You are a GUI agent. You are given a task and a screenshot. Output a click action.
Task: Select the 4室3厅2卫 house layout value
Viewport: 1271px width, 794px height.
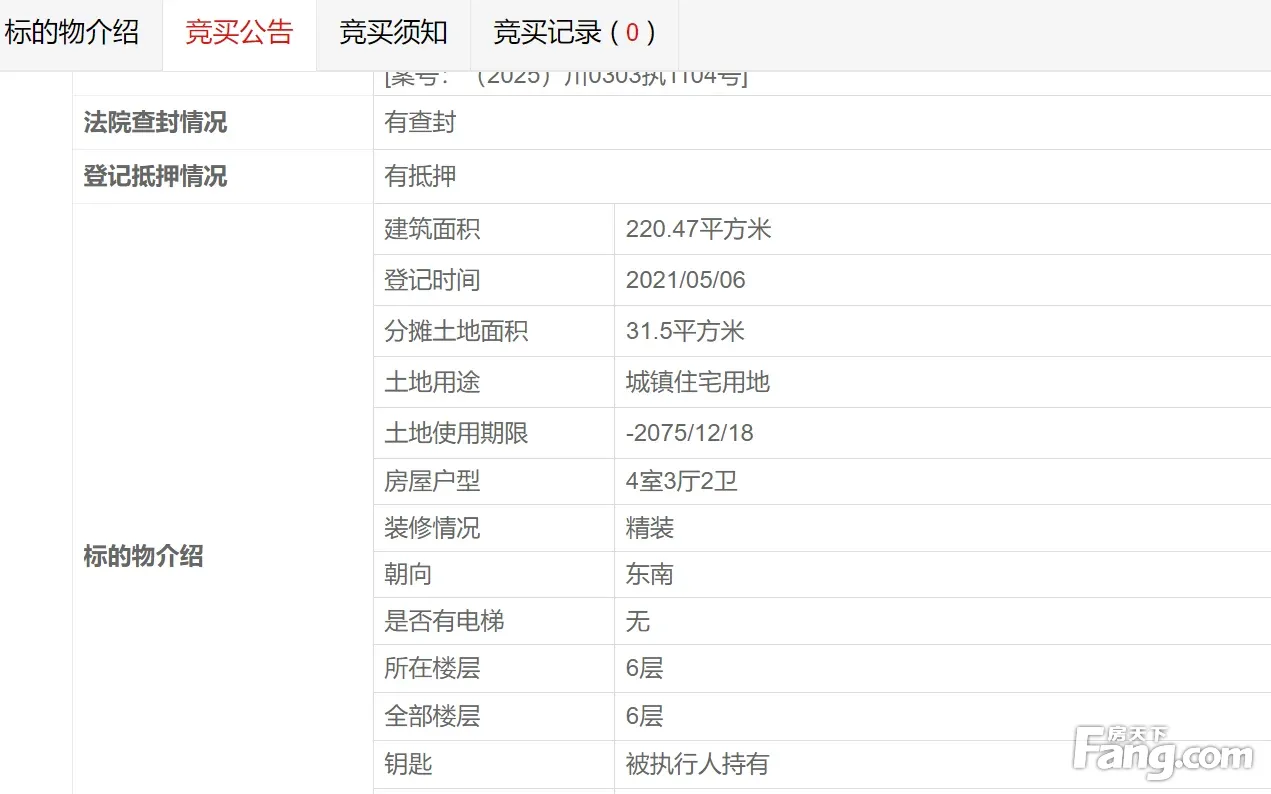[682, 481]
